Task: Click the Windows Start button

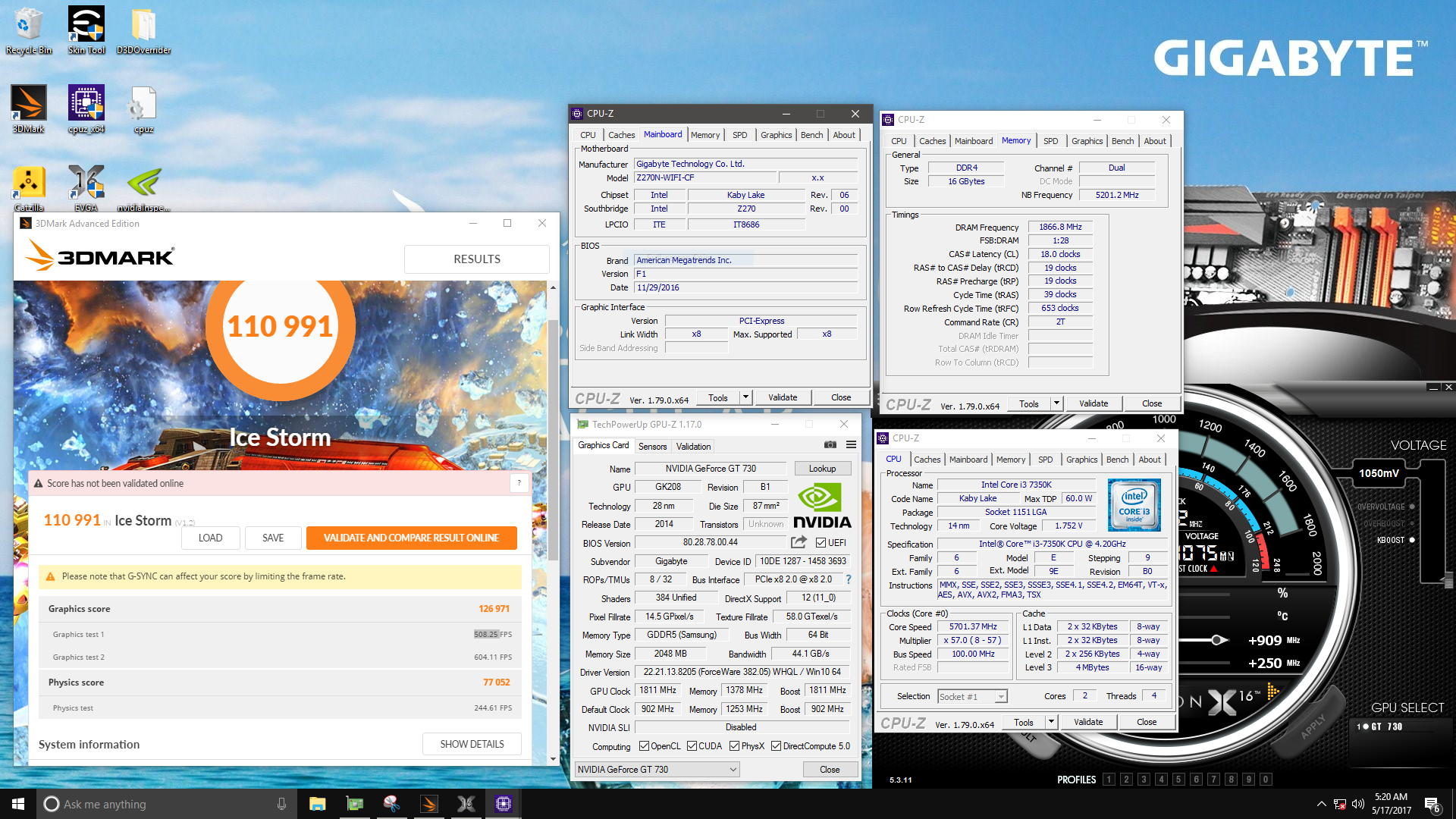Action: pos(18,804)
